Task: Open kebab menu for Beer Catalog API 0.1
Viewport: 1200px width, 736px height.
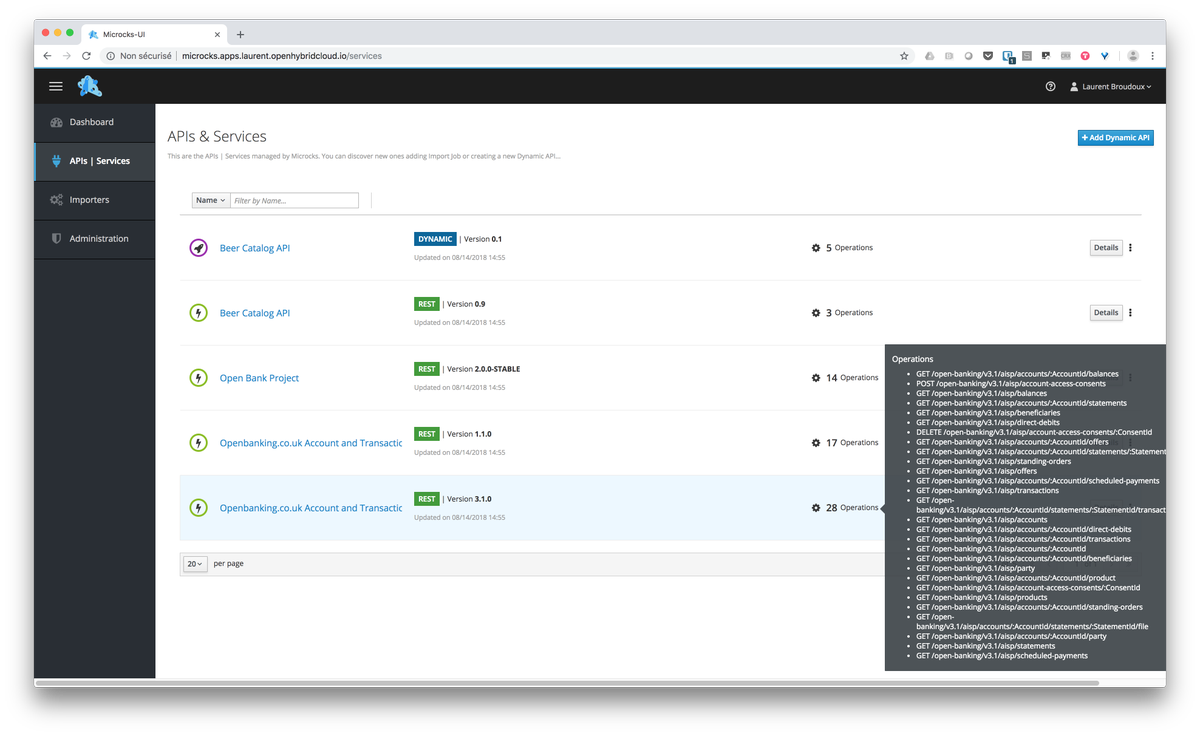Action: click(1131, 248)
